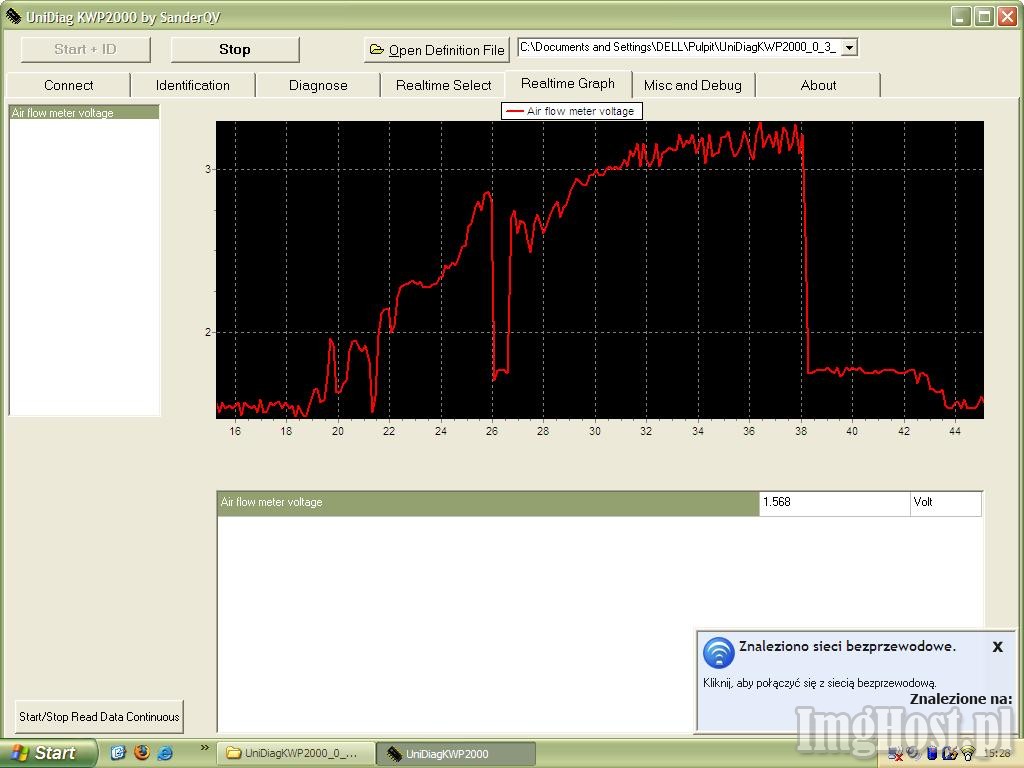Viewport: 1024px width, 768px height.
Task: Click the x-axis label 30 on the graph
Action: pos(594,431)
